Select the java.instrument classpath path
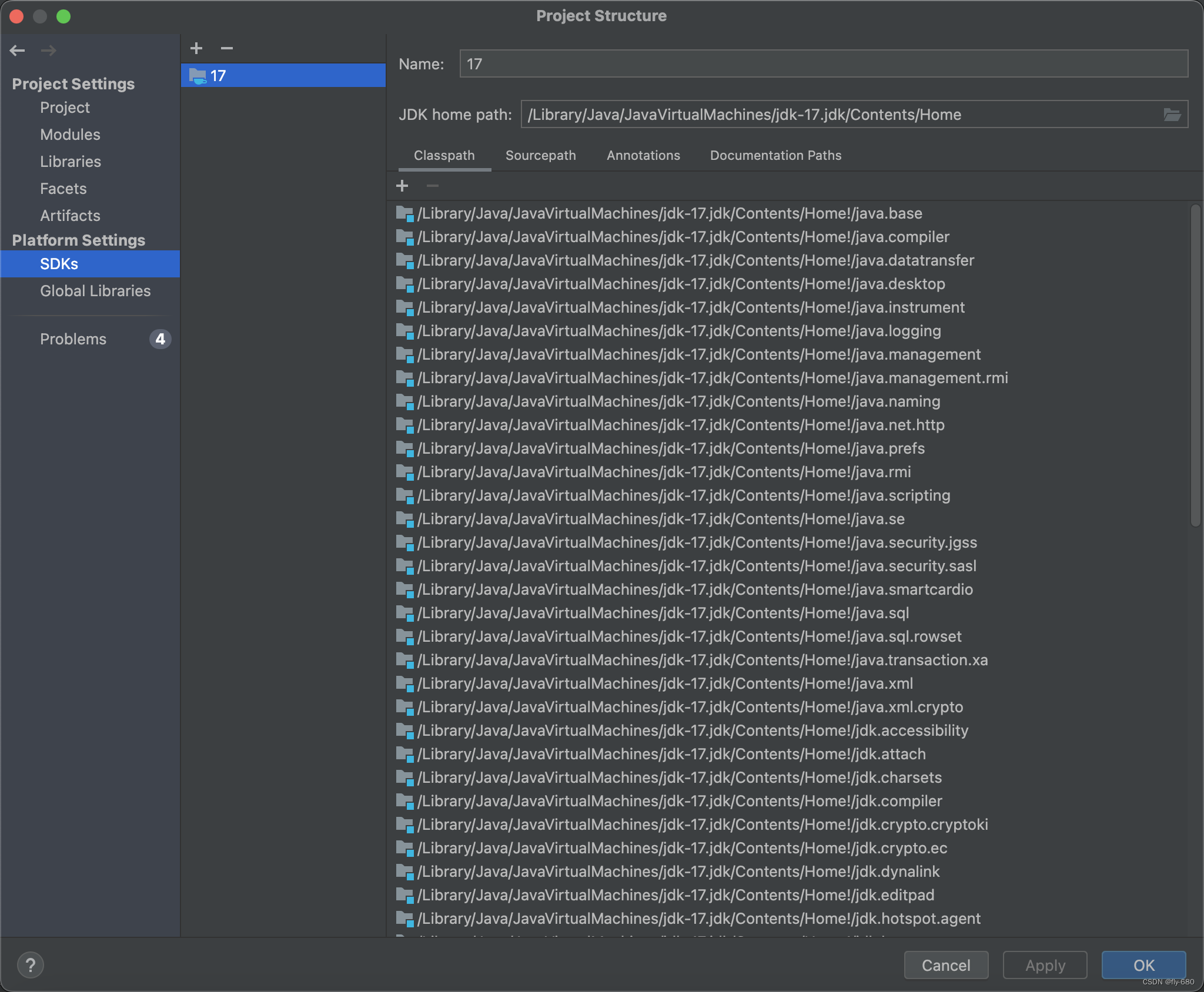This screenshot has width=1204, height=992. 691,307
